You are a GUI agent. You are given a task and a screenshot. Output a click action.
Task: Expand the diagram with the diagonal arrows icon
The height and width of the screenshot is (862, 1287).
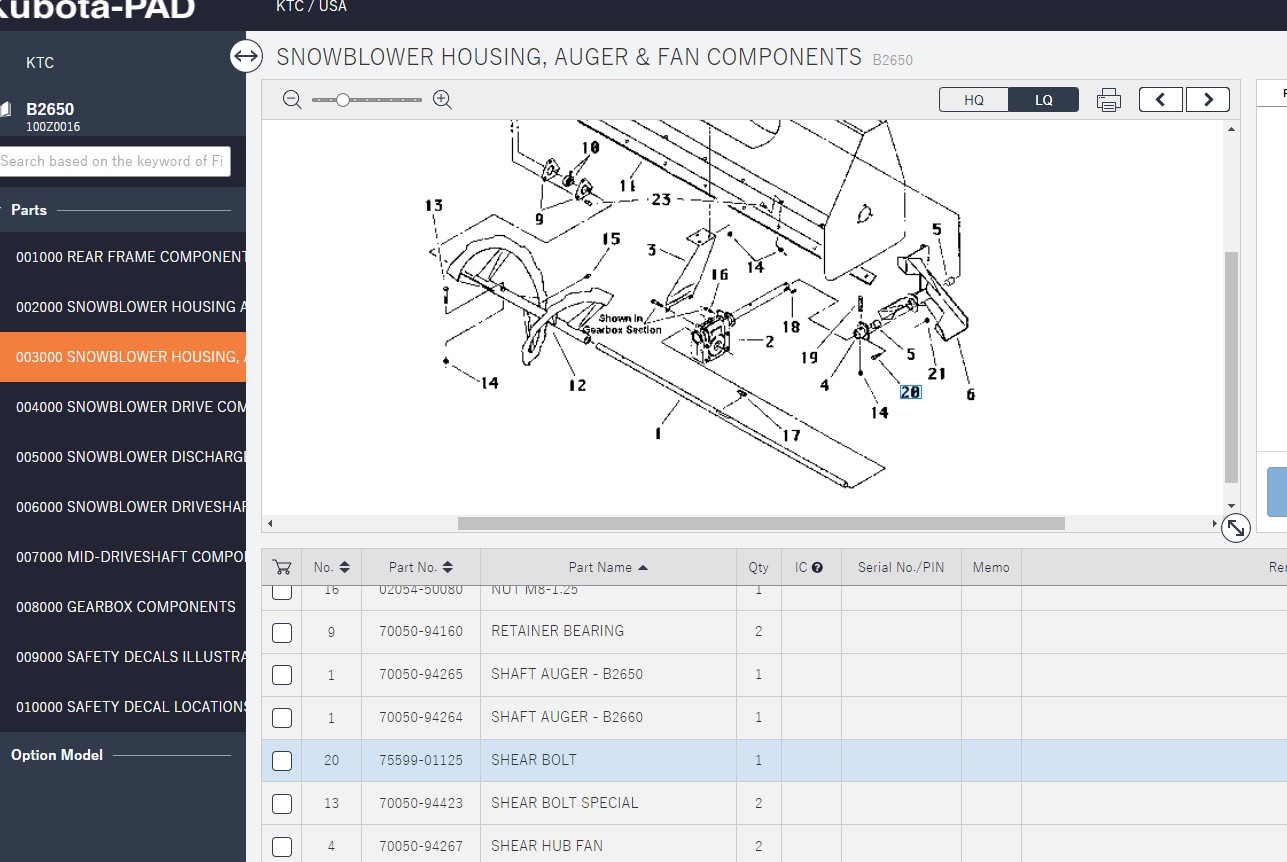[x=1236, y=528]
